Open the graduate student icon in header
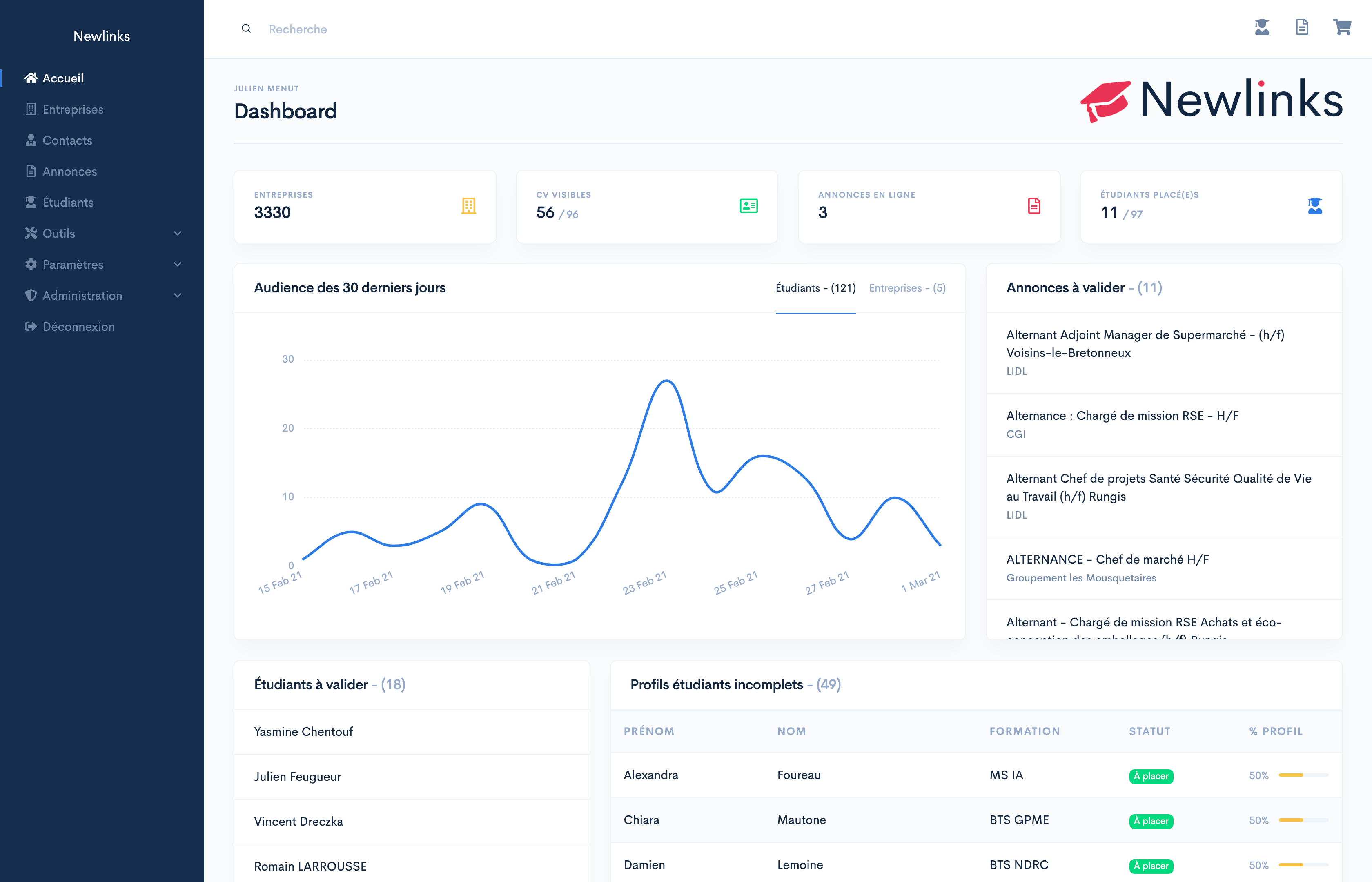 click(1262, 27)
